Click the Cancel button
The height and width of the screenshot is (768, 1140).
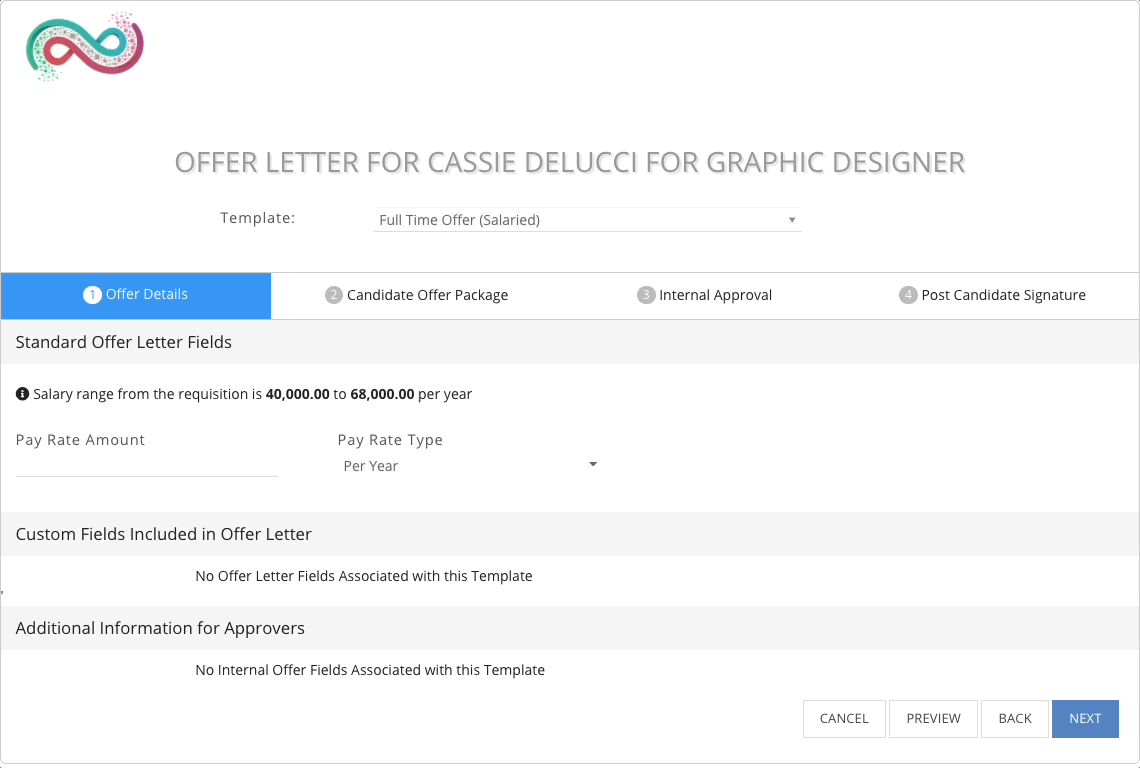coord(844,719)
